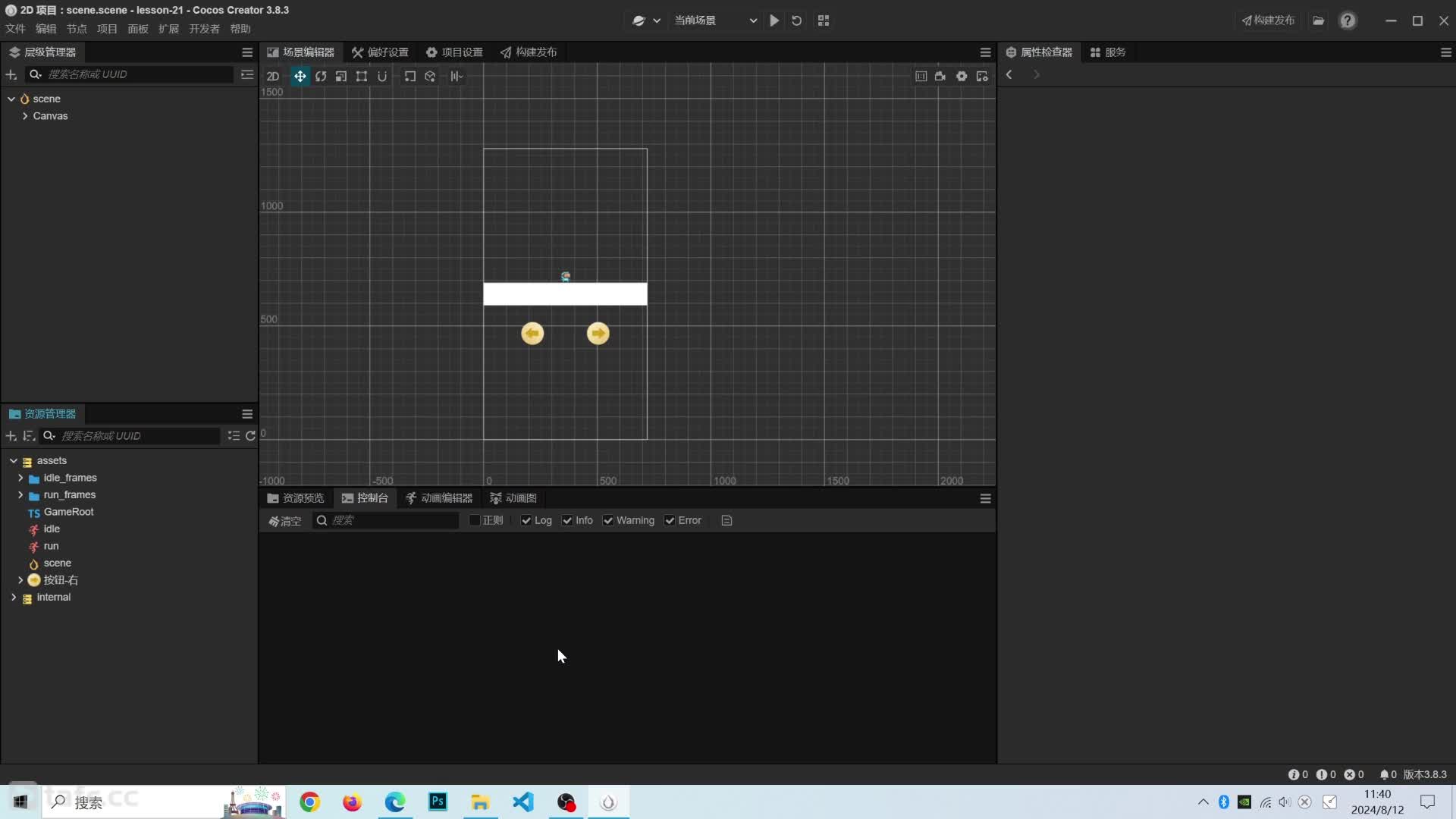Open the layout grid icon
Image resolution: width=1456 pixels, height=819 pixels.
coord(824,20)
